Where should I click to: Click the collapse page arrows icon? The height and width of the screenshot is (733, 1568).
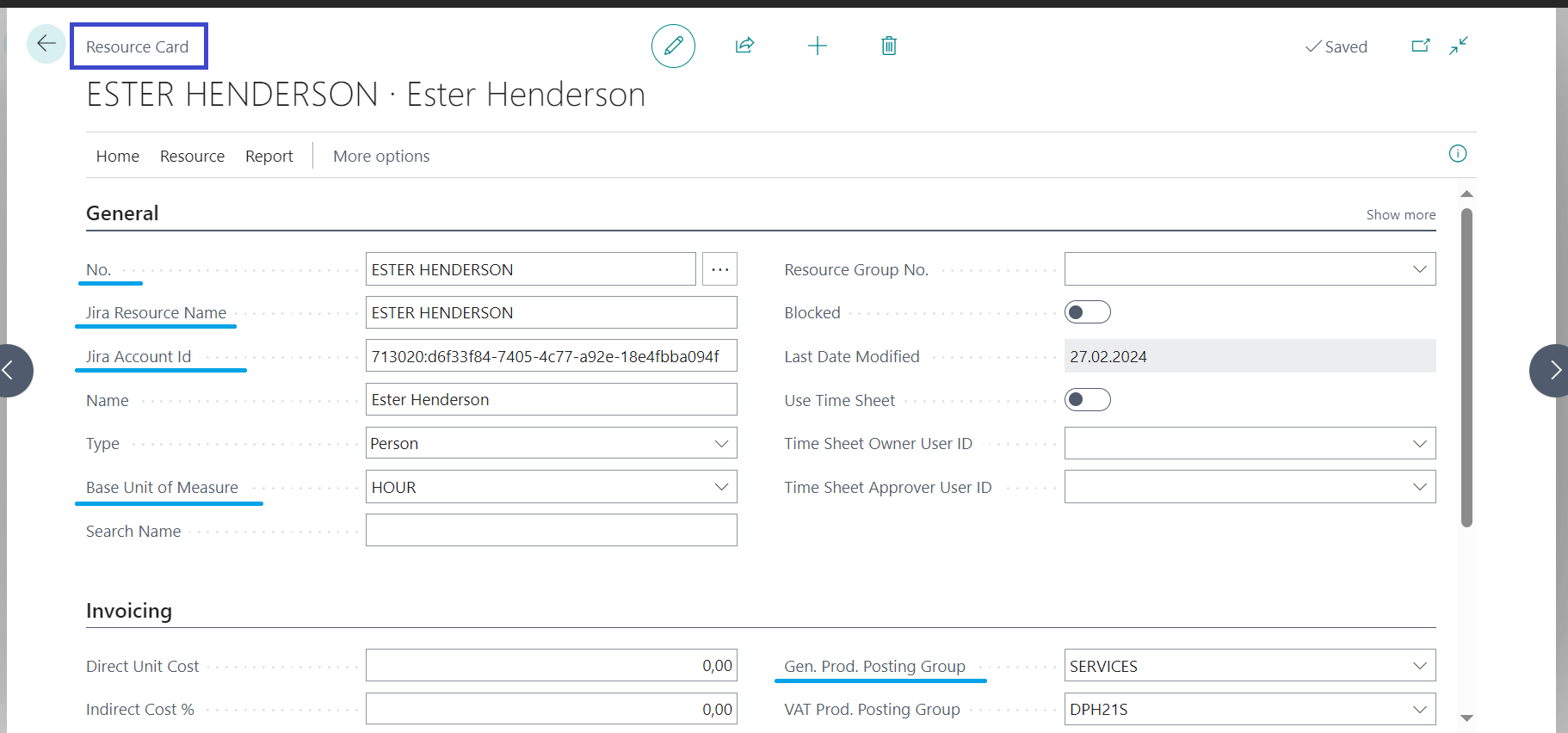pos(1458,46)
